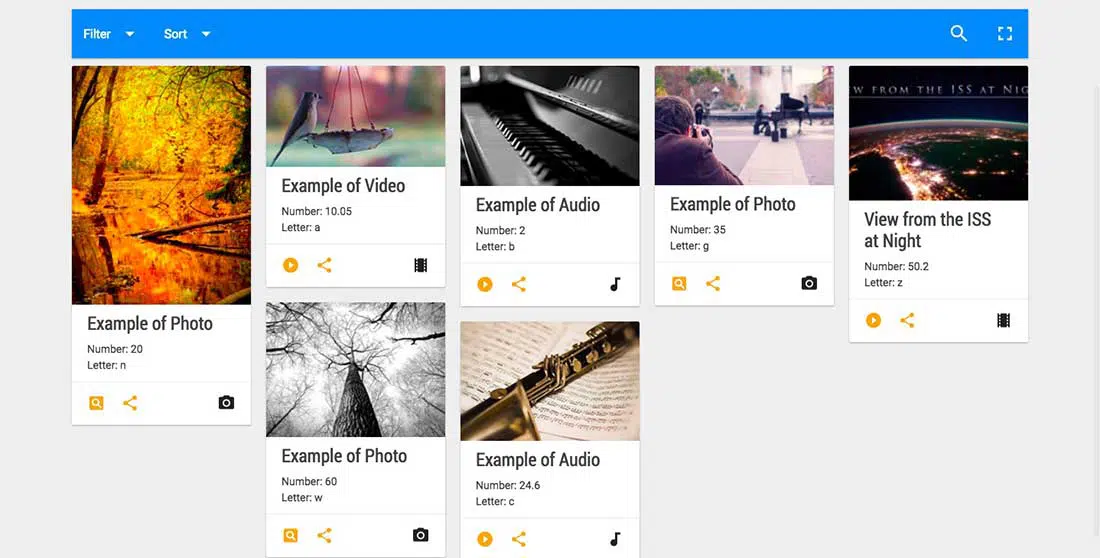The height and width of the screenshot is (558, 1100).
Task: Open the bird feeder video thumbnail
Action: click(x=355, y=116)
